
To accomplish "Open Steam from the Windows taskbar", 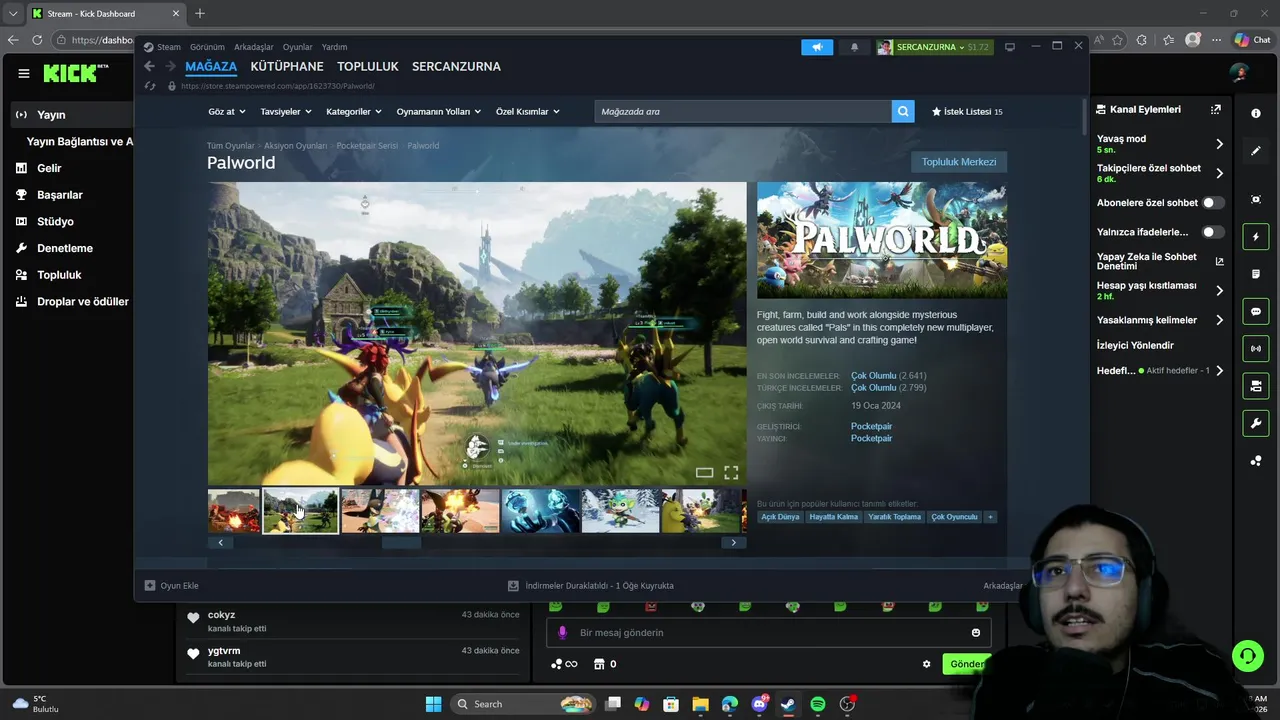I will tap(788, 704).
